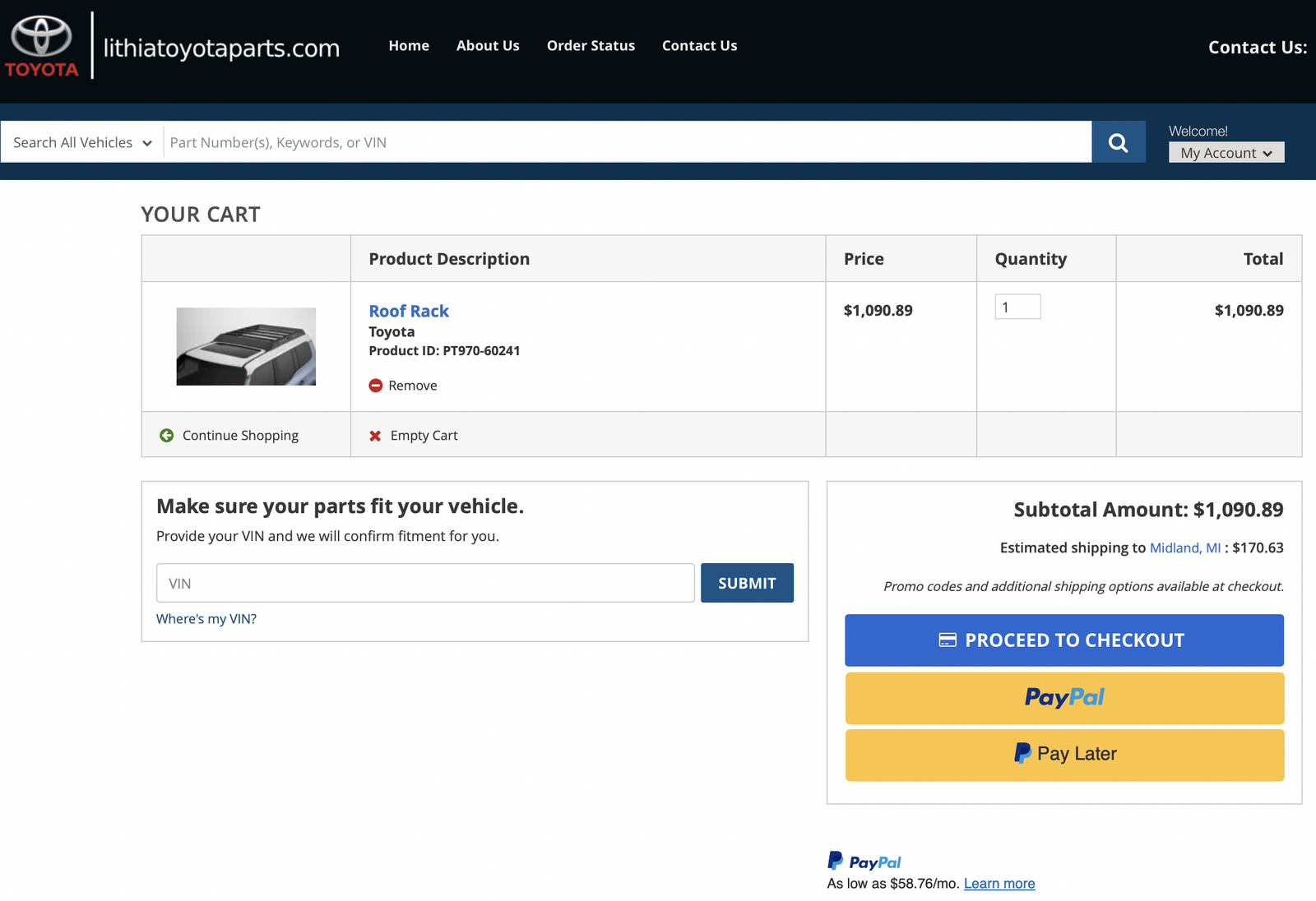Image resolution: width=1316 pixels, height=901 pixels.
Task: Click the VIN input field
Action: 425,583
